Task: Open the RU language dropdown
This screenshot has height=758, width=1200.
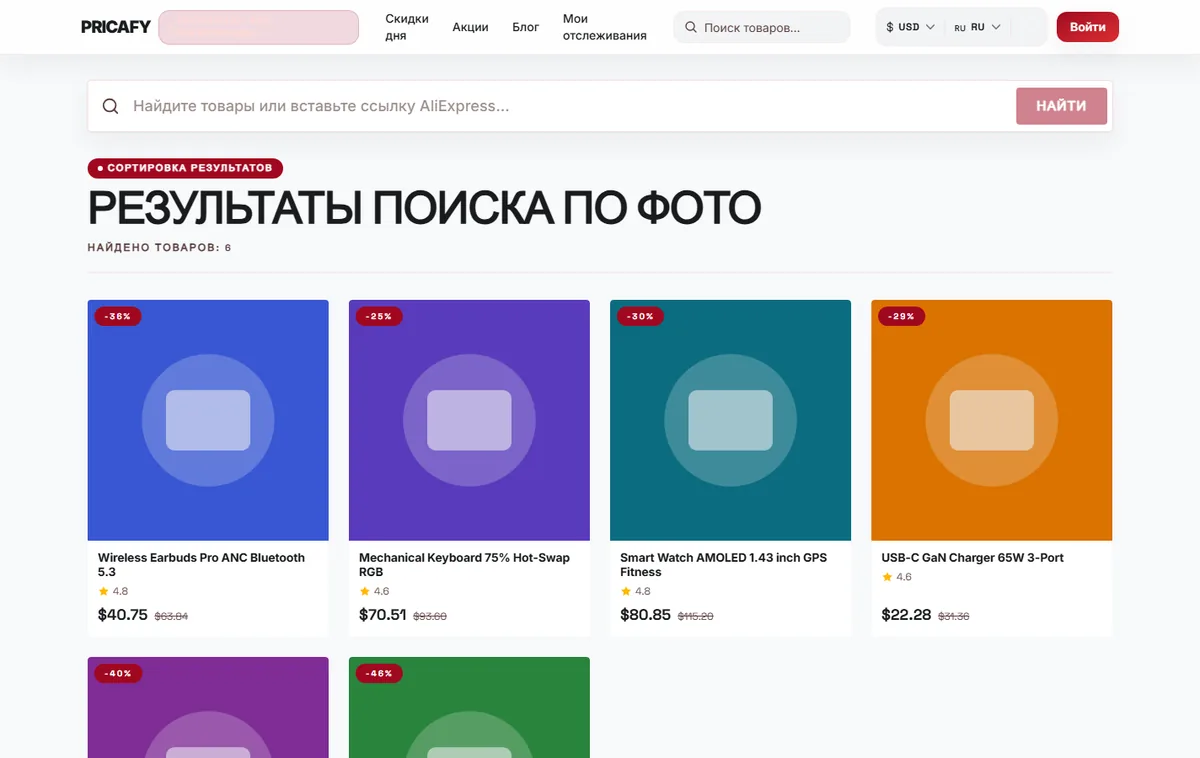Action: 977,27
